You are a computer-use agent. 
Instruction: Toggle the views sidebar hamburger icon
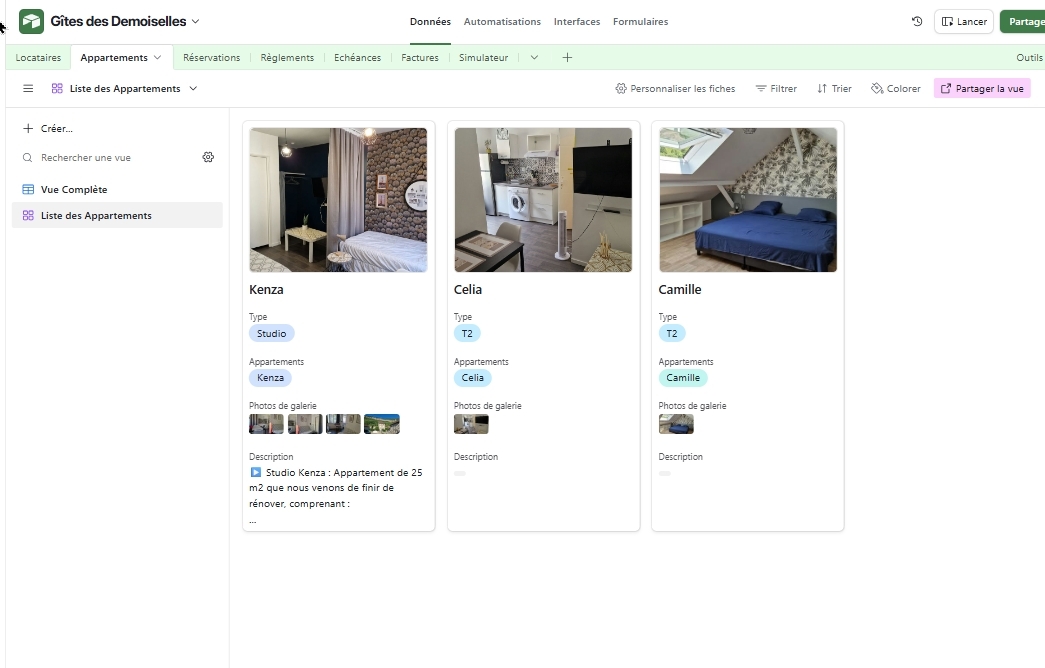pyautogui.click(x=28, y=89)
